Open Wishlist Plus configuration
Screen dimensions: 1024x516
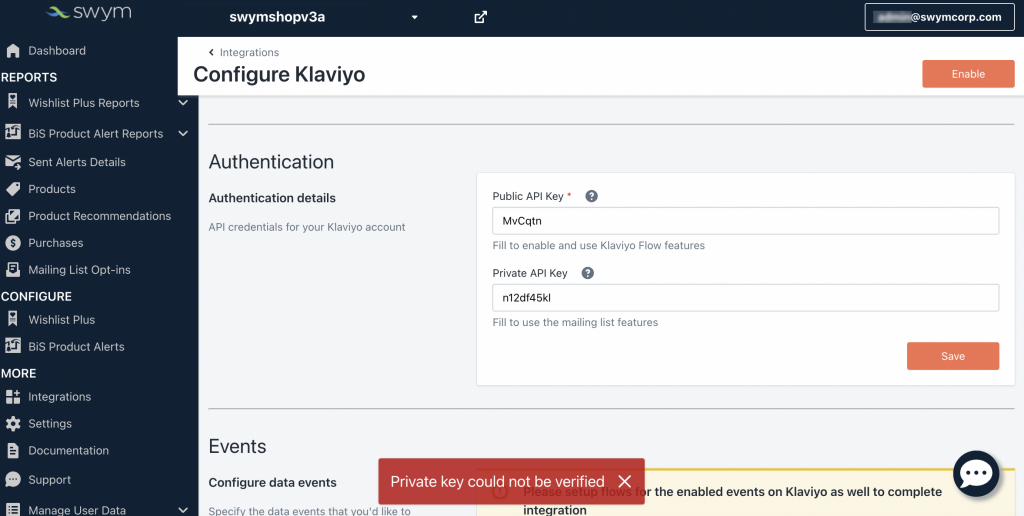[61, 320]
